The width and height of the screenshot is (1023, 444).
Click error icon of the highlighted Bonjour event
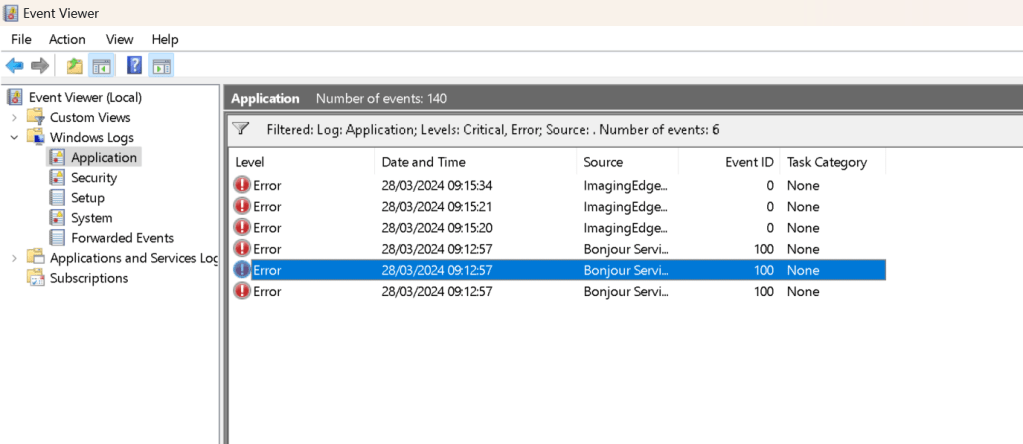242,270
